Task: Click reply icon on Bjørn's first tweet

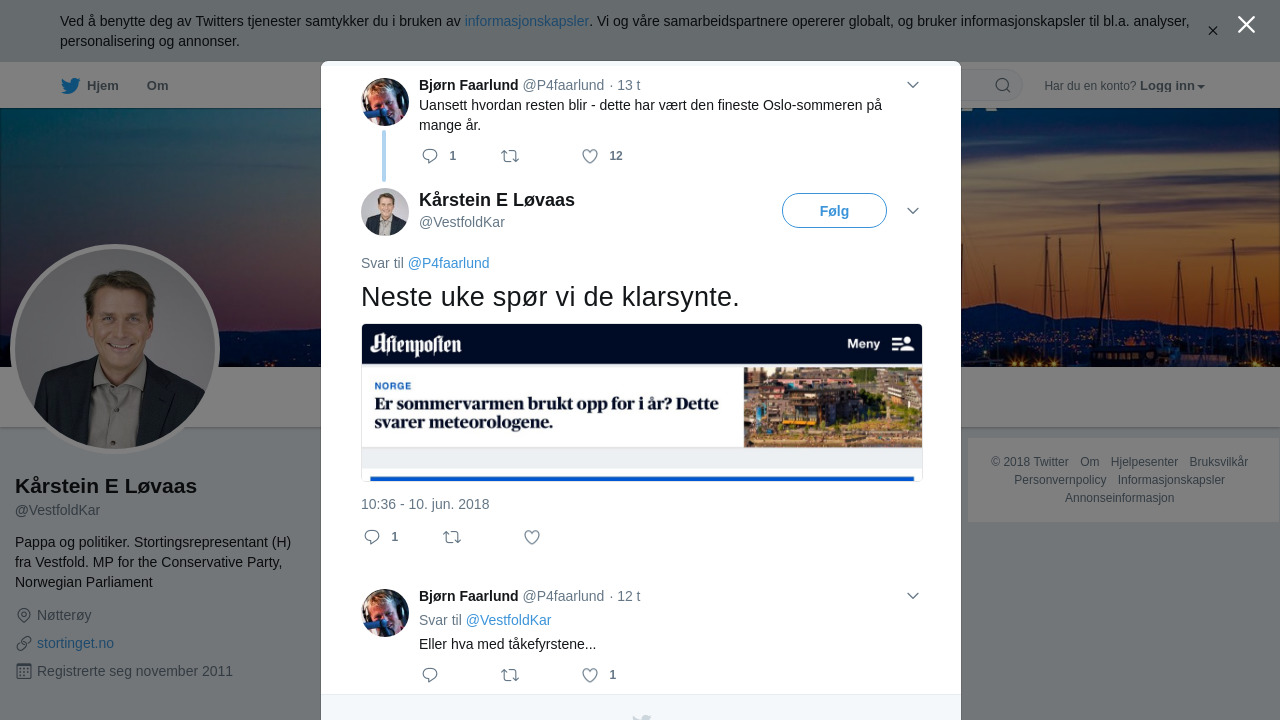Action: click(430, 156)
